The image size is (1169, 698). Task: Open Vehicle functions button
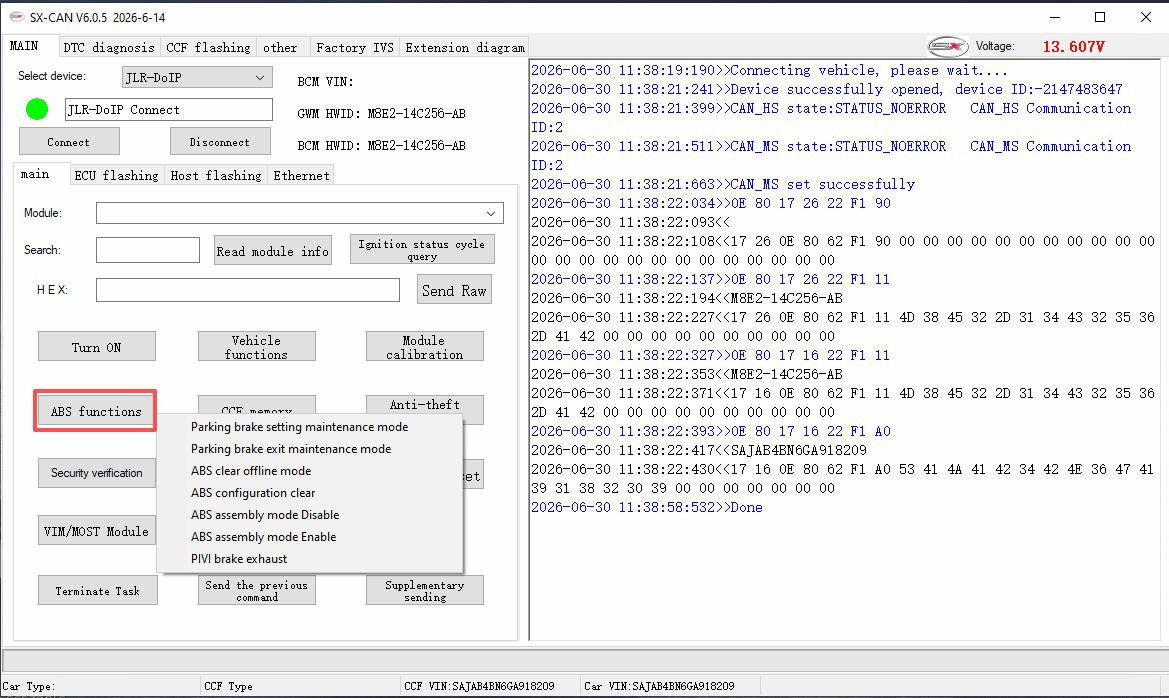pos(256,347)
